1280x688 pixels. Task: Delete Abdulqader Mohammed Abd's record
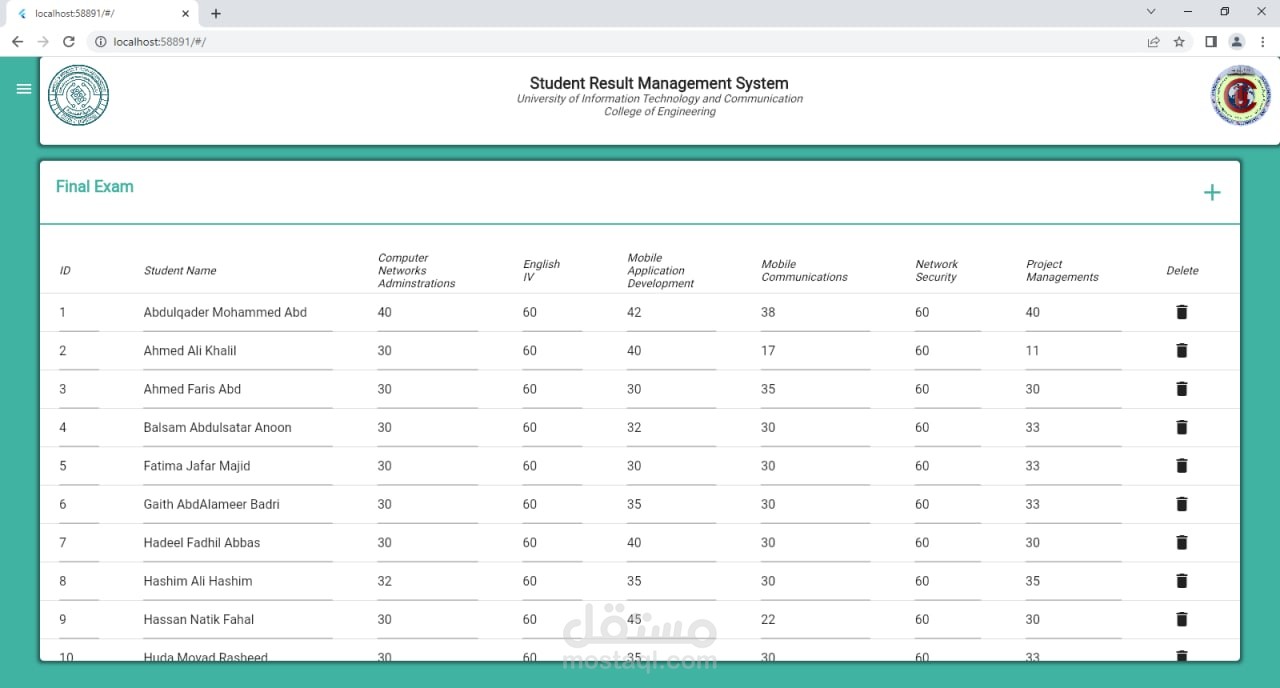click(1181, 312)
